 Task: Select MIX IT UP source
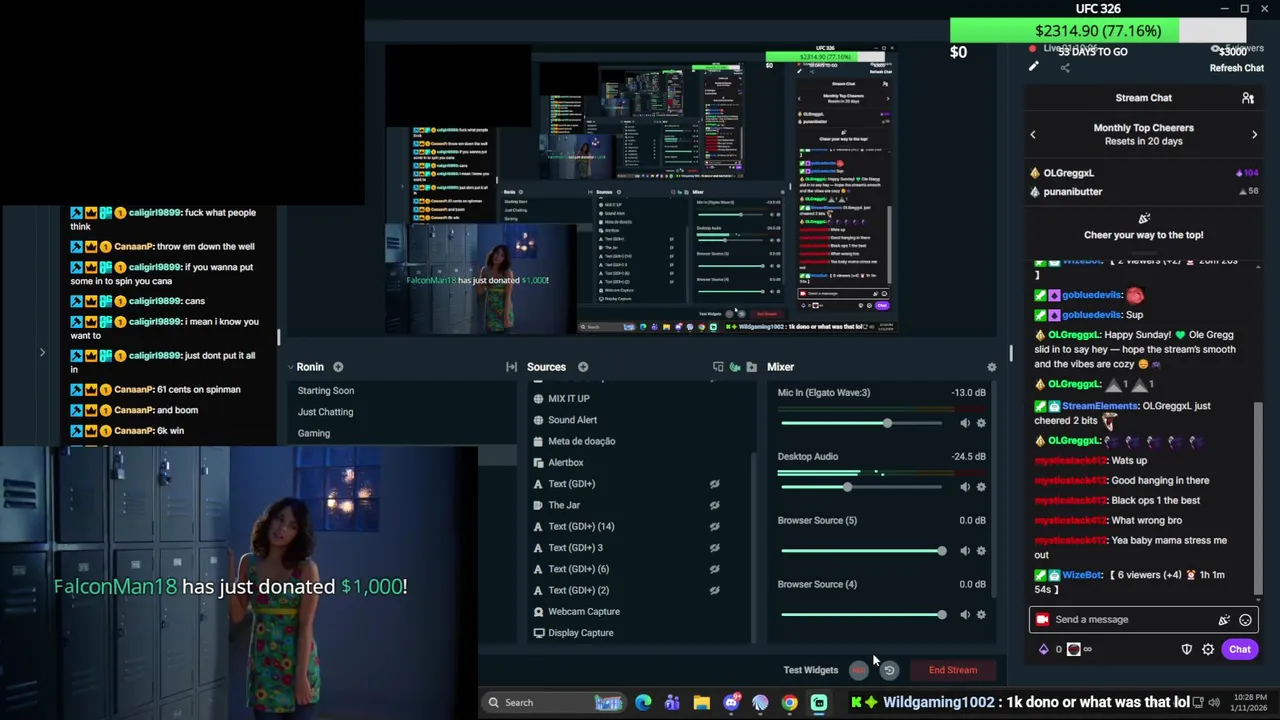(x=568, y=398)
